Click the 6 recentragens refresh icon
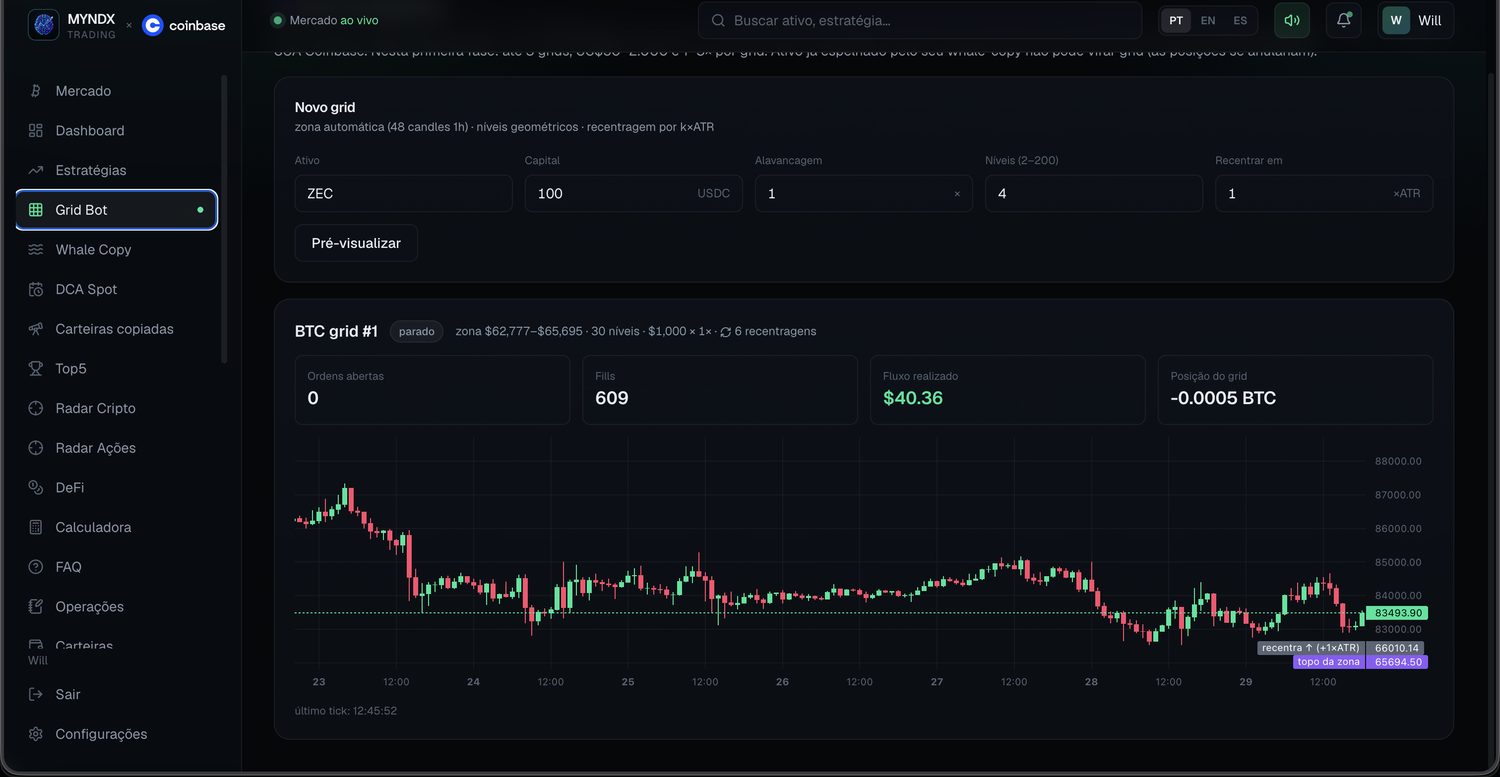 pos(726,332)
